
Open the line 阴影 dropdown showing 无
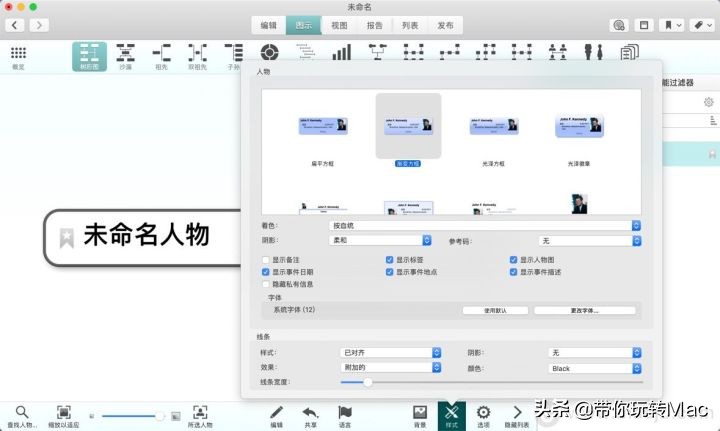point(595,353)
